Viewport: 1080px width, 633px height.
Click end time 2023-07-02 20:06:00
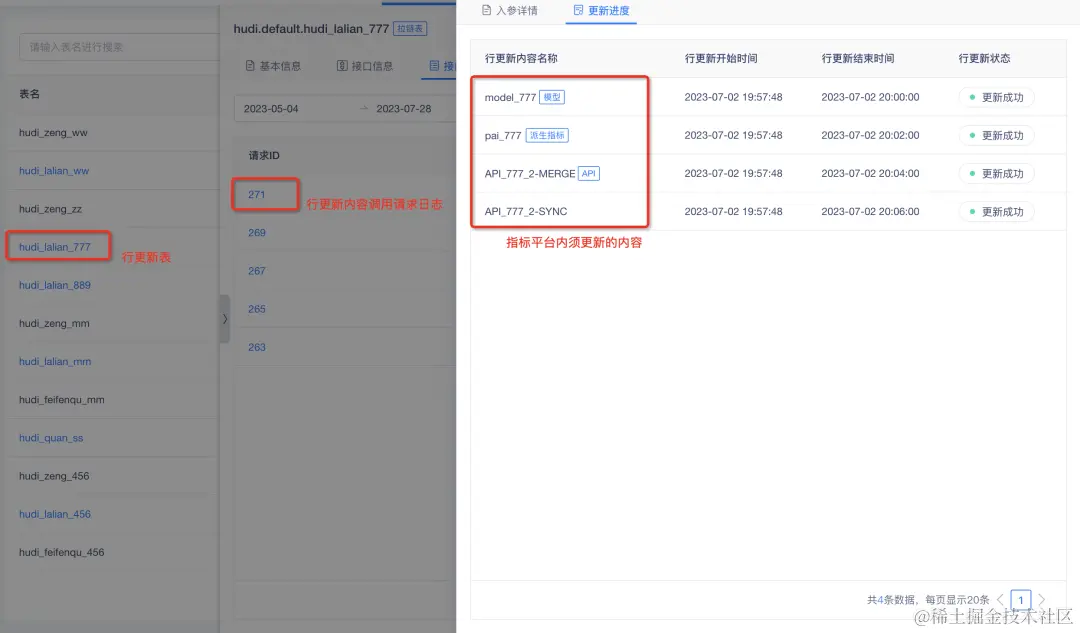click(870, 211)
